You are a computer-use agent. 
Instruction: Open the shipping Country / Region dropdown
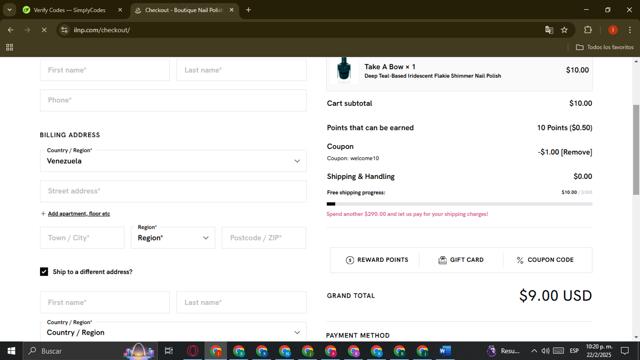pyautogui.click(x=173, y=330)
